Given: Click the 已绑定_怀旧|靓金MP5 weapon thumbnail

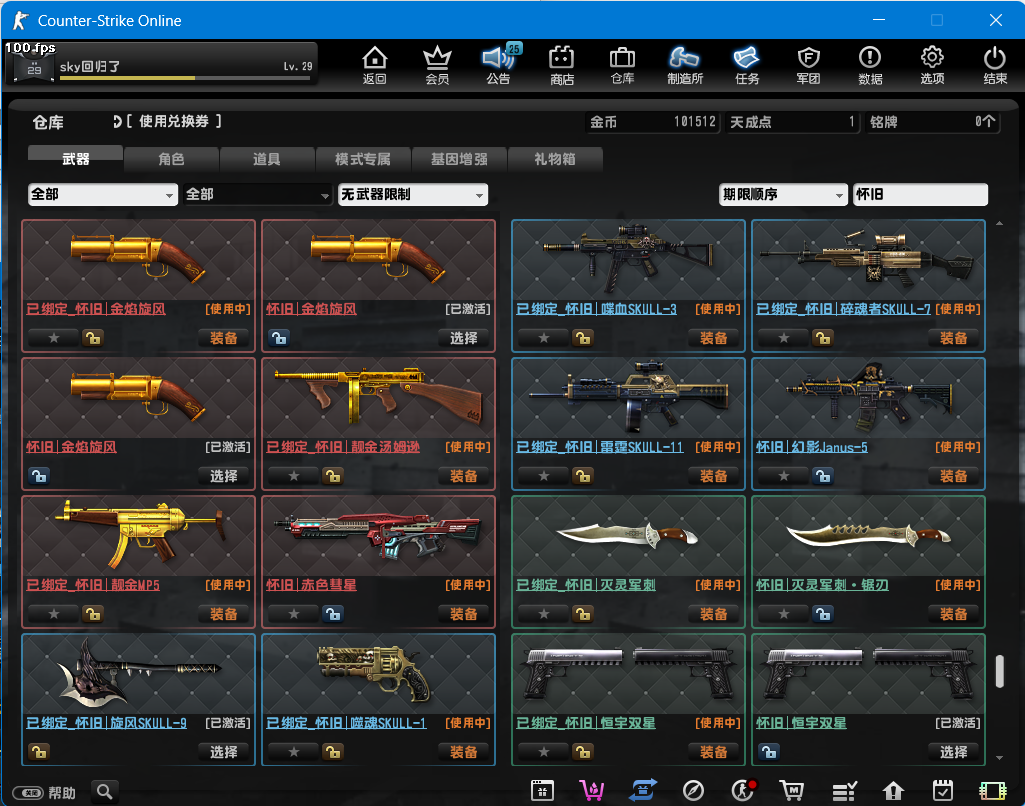Looking at the screenshot, I should [139, 536].
